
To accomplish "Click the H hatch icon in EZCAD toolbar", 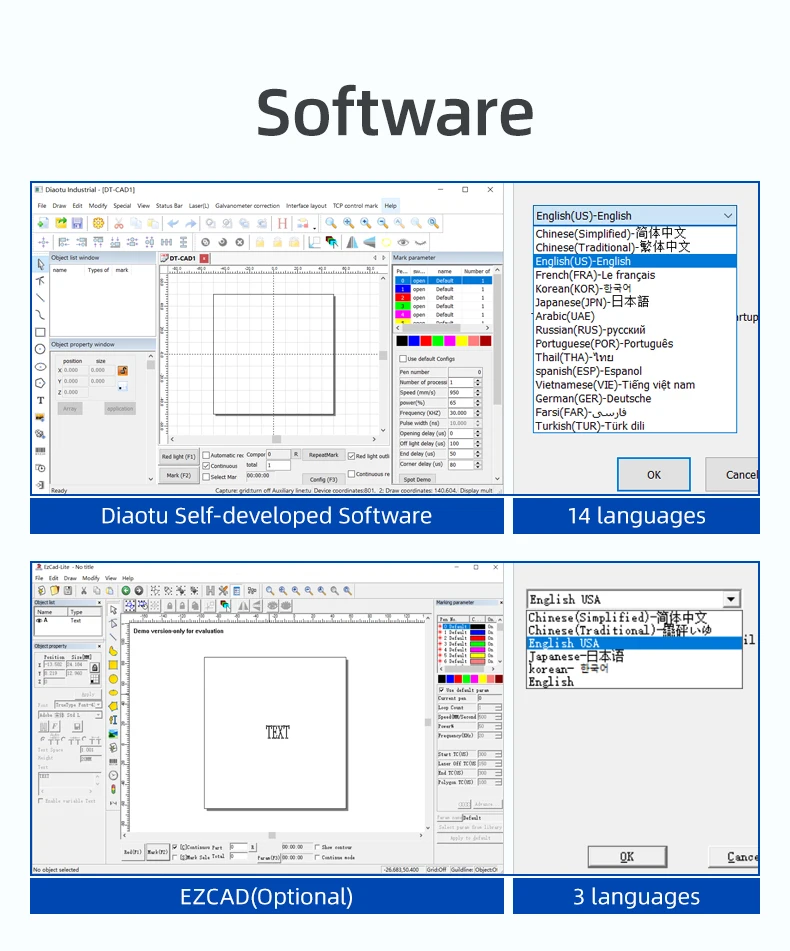I will pos(210,590).
